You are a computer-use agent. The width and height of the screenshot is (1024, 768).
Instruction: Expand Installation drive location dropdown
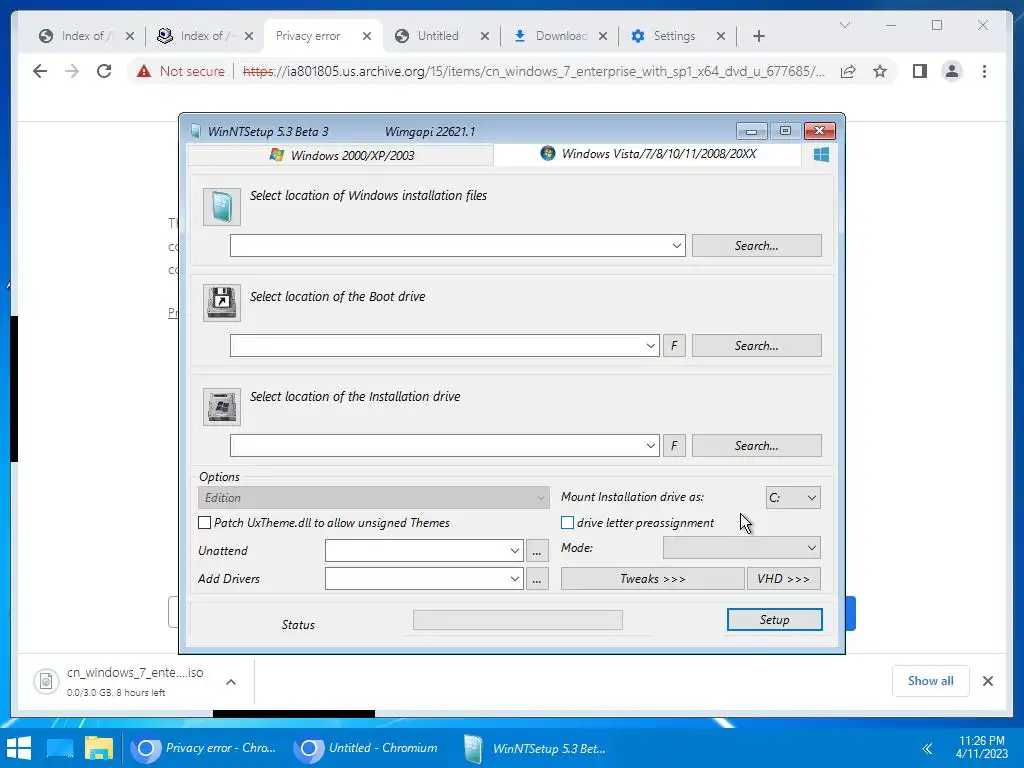(650, 445)
